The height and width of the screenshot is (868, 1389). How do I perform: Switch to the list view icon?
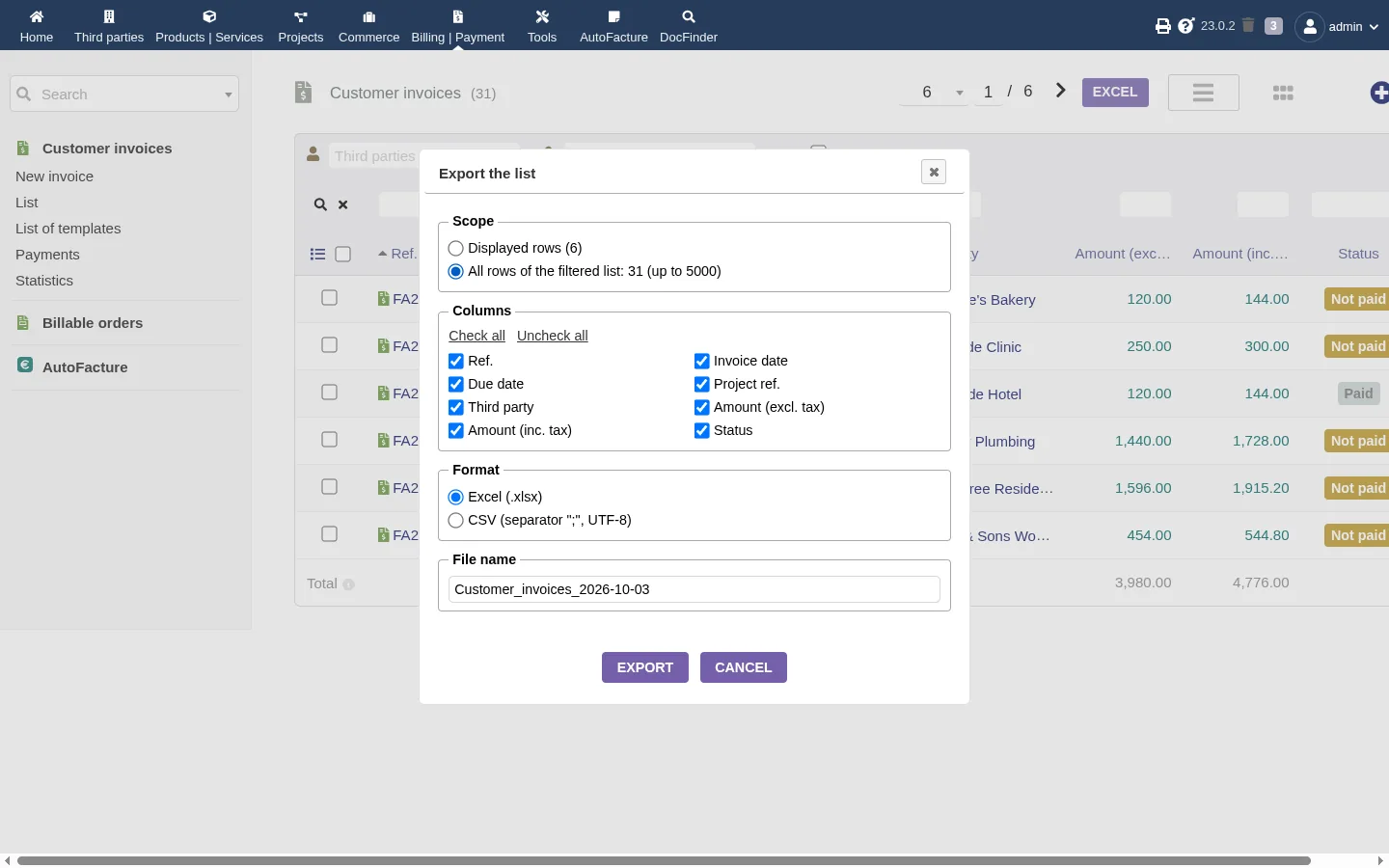pyautogui.click(x=1203, y=93)
